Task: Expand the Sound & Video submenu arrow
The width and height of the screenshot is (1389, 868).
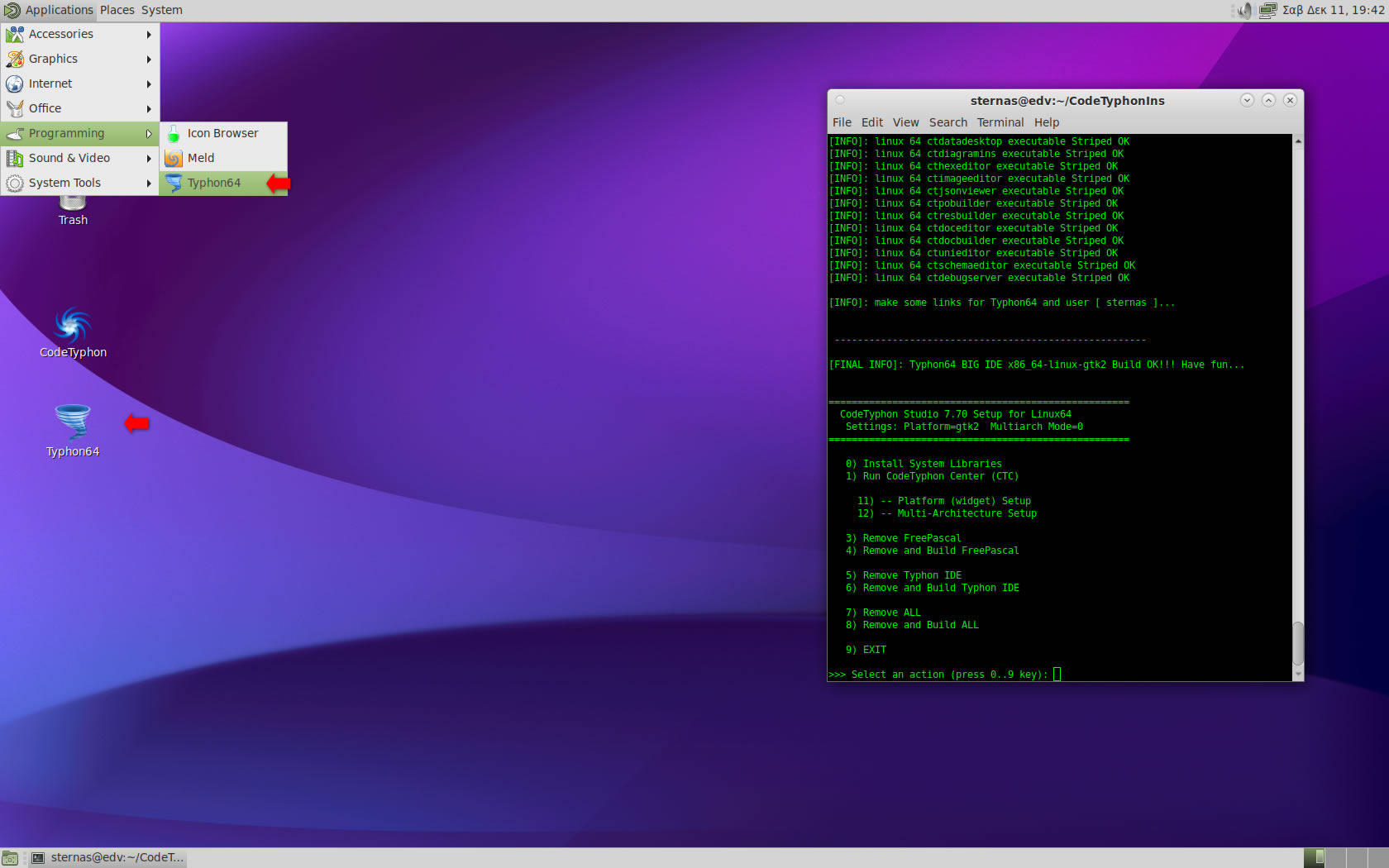Action: [x=149, y=158]
